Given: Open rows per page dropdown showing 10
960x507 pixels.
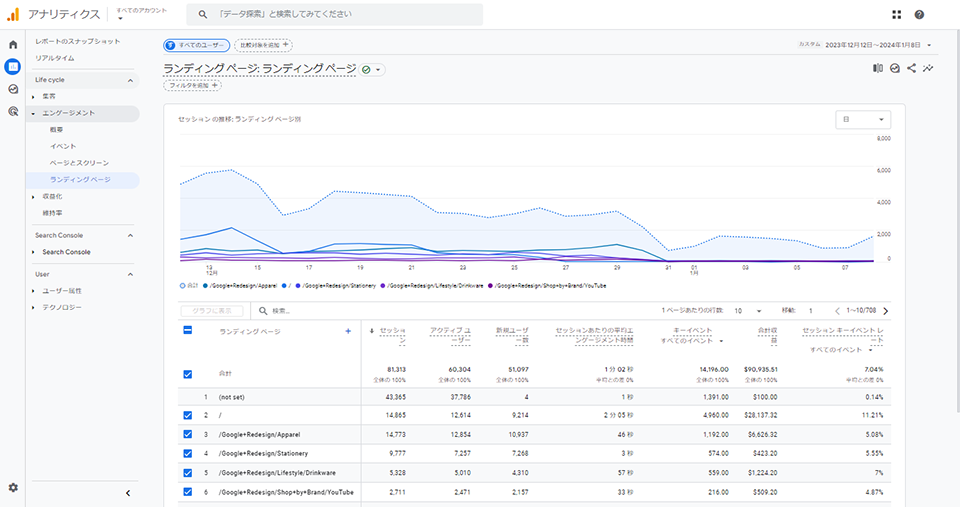Looking at the screenshot, I should pos(748,311).
